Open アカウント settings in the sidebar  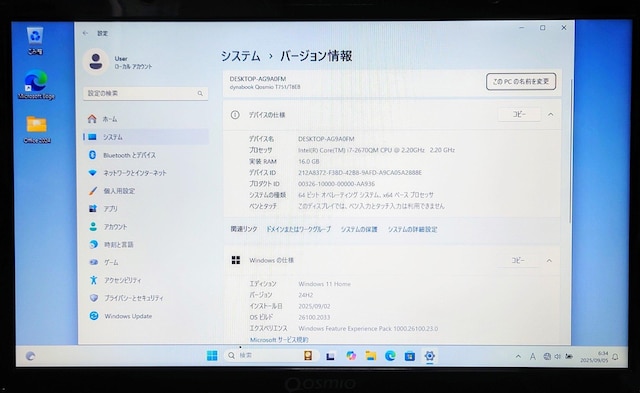pos(146,226)
